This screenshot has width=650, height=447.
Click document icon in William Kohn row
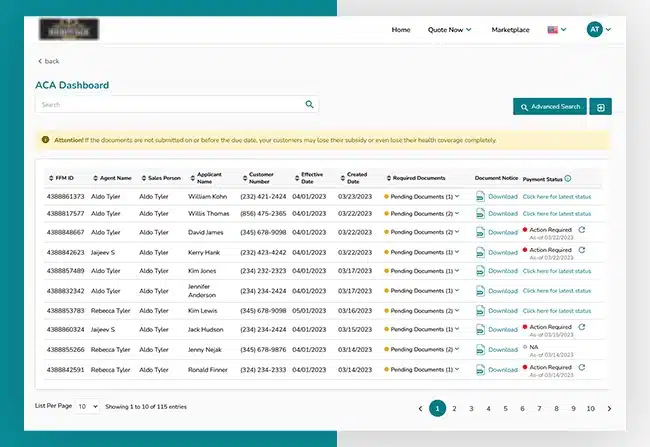click(x=480, y=197)
